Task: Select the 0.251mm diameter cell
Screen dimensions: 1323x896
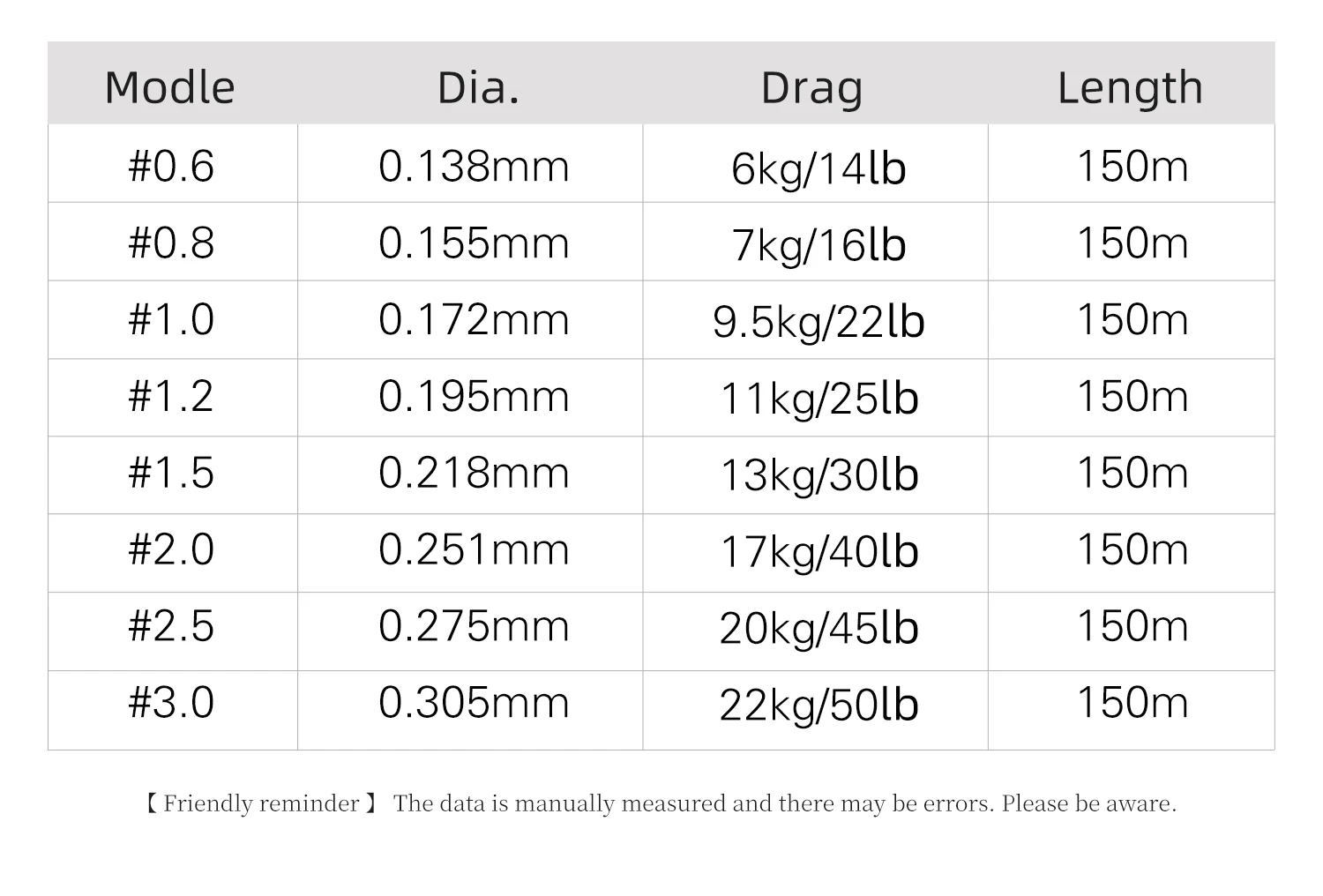Action: (x=474, y=549)
